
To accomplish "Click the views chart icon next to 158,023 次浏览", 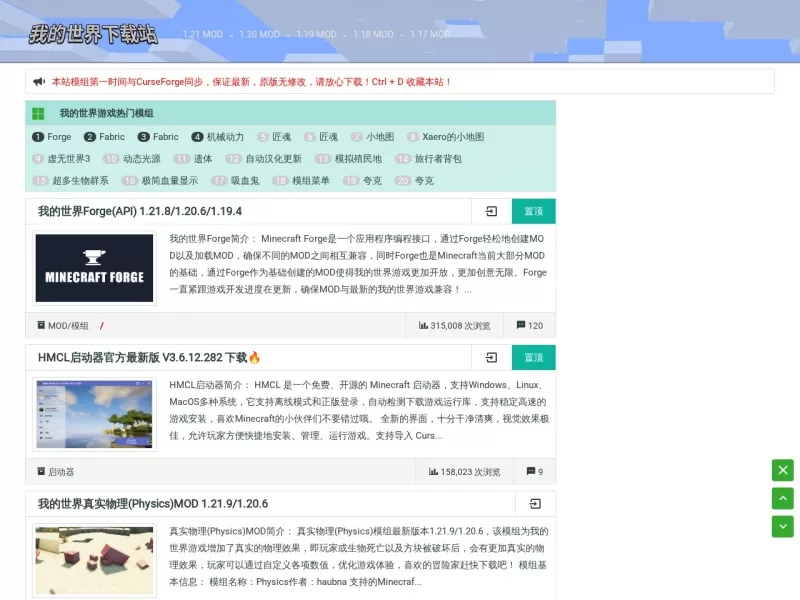I will coord(433,471).
